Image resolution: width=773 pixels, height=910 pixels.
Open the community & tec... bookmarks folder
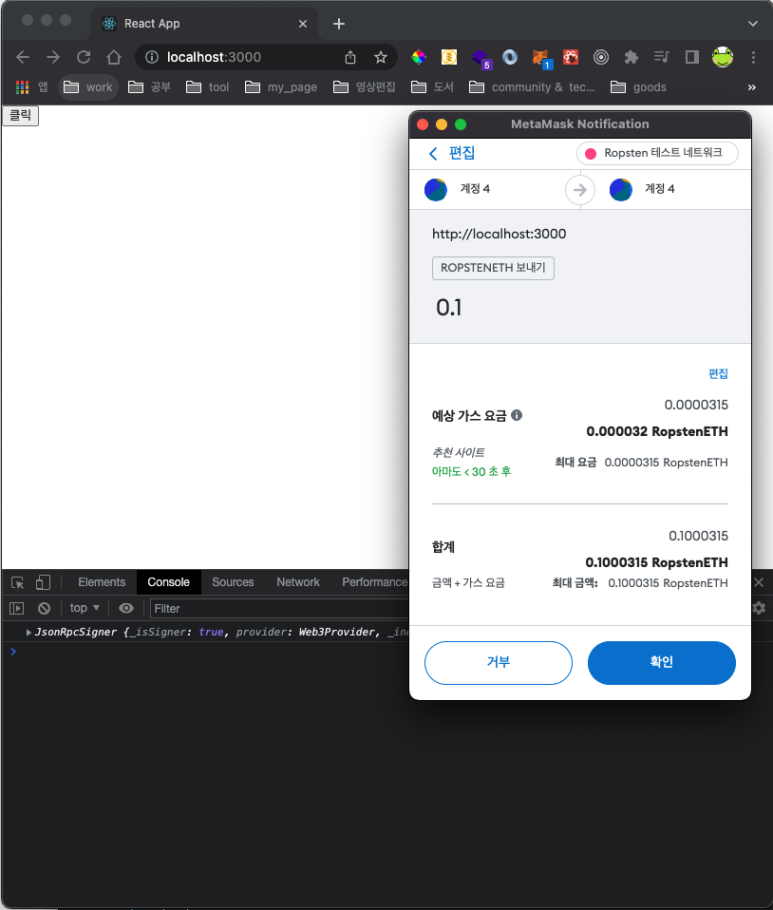click(532, 87)
